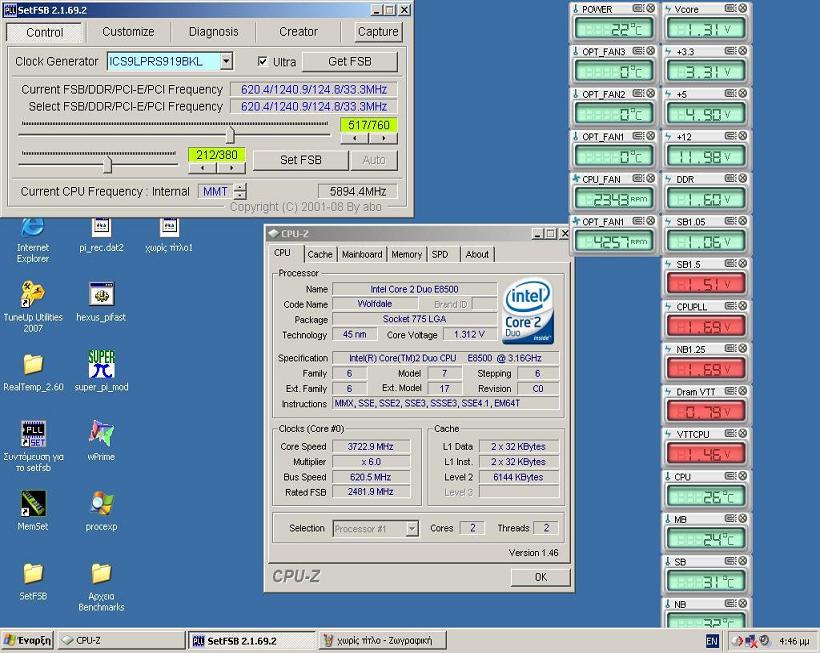The image size is (820, 653).
Task: Click the Level 2 cache value 6144 KBytes
Action: click(518, 477)
